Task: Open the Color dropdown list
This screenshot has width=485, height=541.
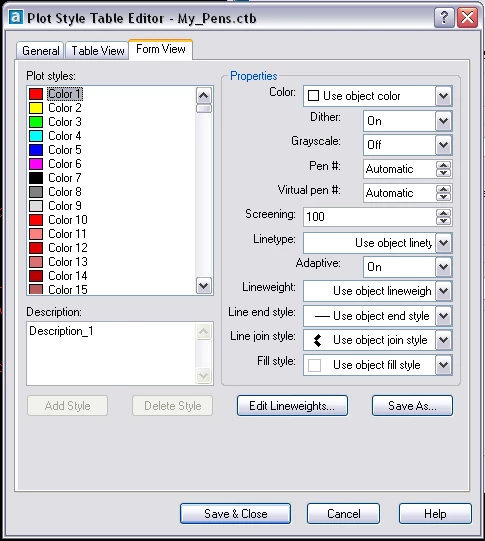Action: 443,96
